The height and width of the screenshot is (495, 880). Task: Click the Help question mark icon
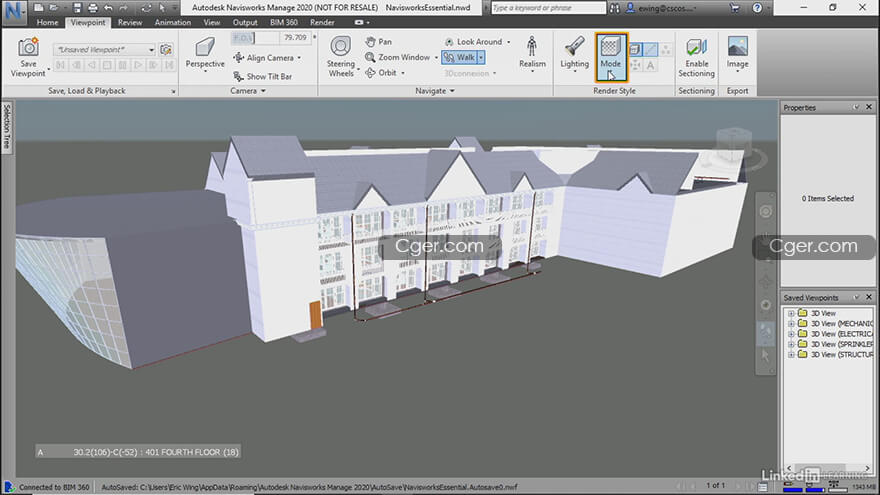[757, 8]
